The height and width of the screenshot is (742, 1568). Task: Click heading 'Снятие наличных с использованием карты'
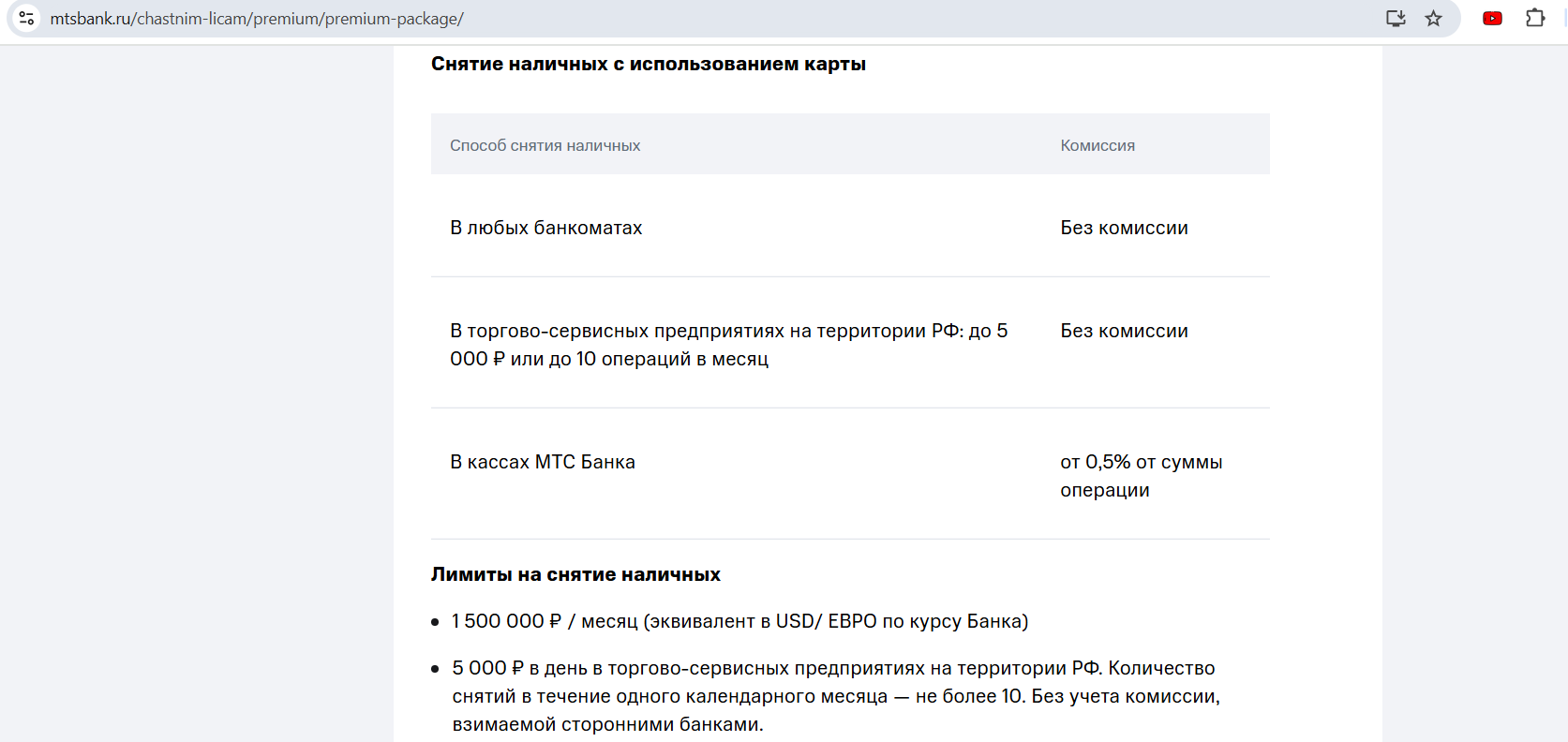tap(649, 64)
